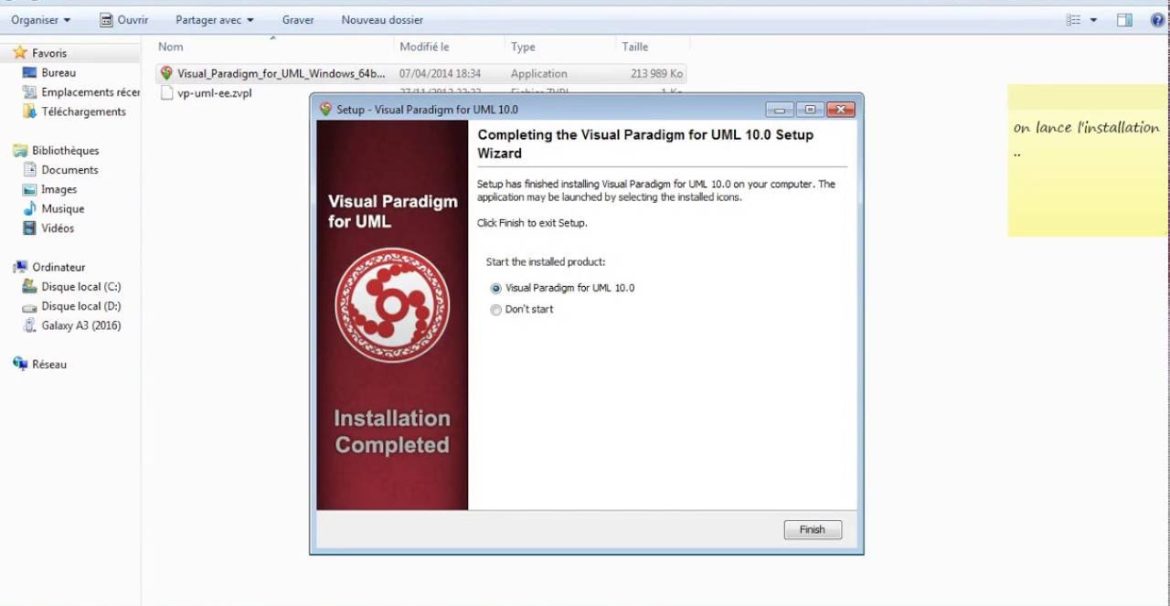The image size is (1170, 606).
Task: Select Réseau in navigation pane
Action: pos(49,365)
